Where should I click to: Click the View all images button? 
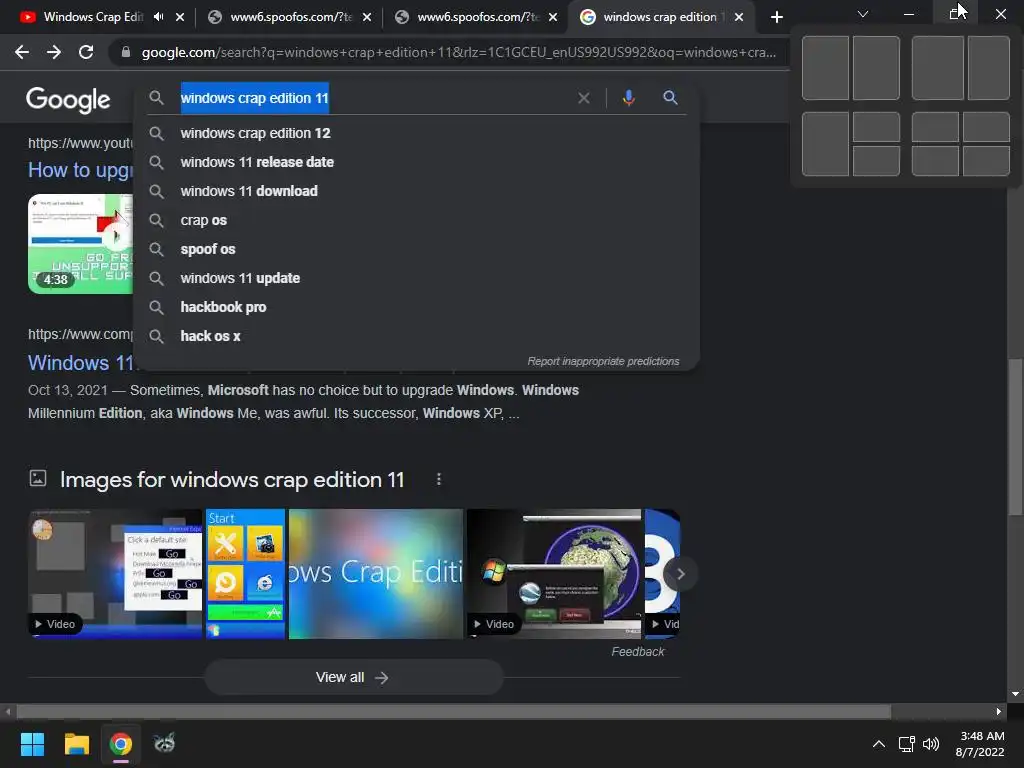point(353,677)
